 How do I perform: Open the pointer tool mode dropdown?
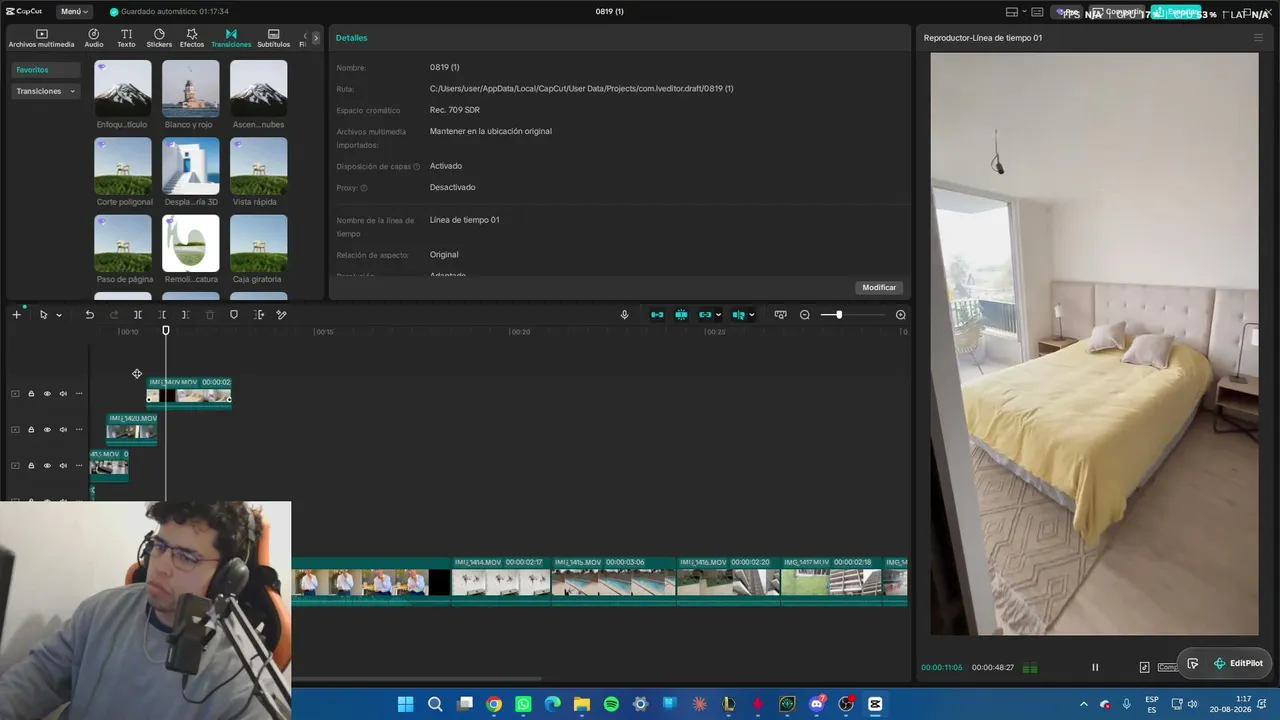59,315
